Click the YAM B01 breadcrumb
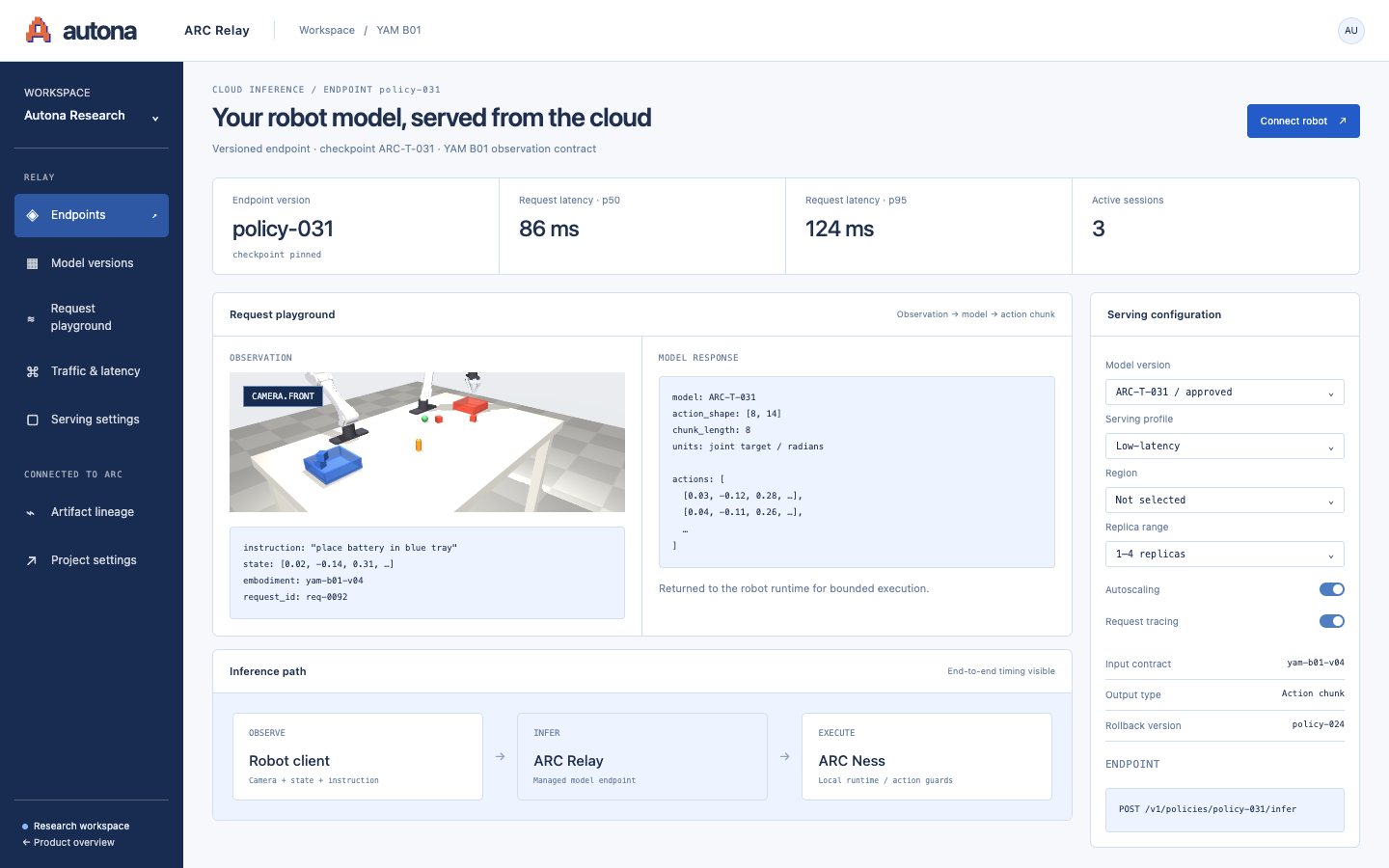This screenshot has height=868, width=1389. [398, 31]
